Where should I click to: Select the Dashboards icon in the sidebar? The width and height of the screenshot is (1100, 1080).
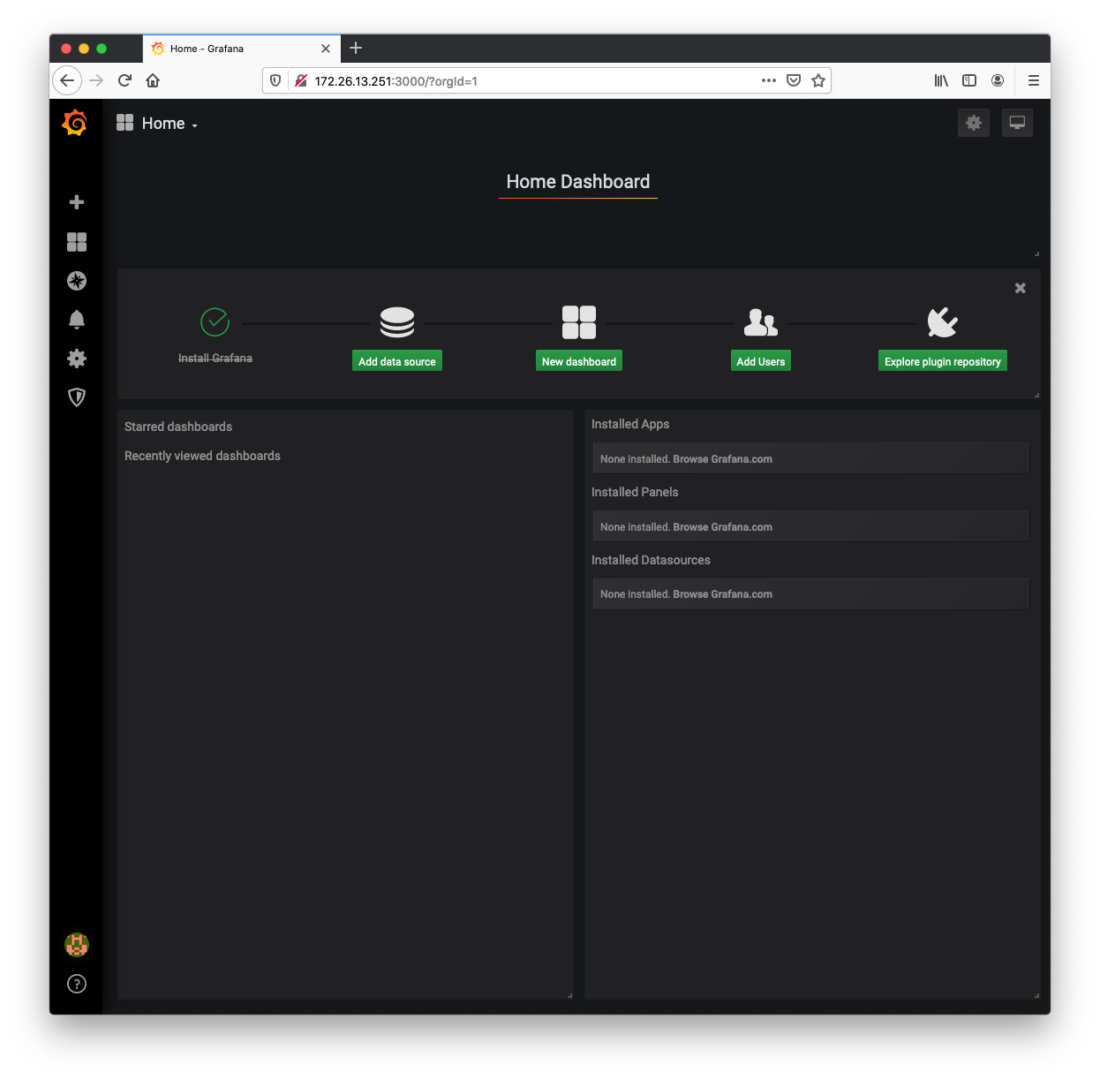(76, 241)
